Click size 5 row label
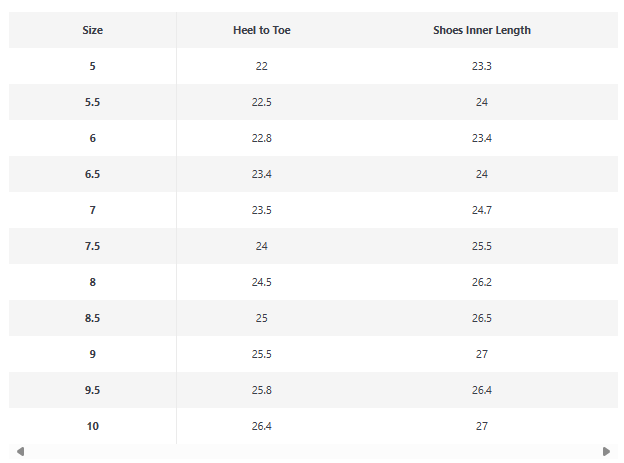Viewport: 624px width, 463px height. click(92, 66)
